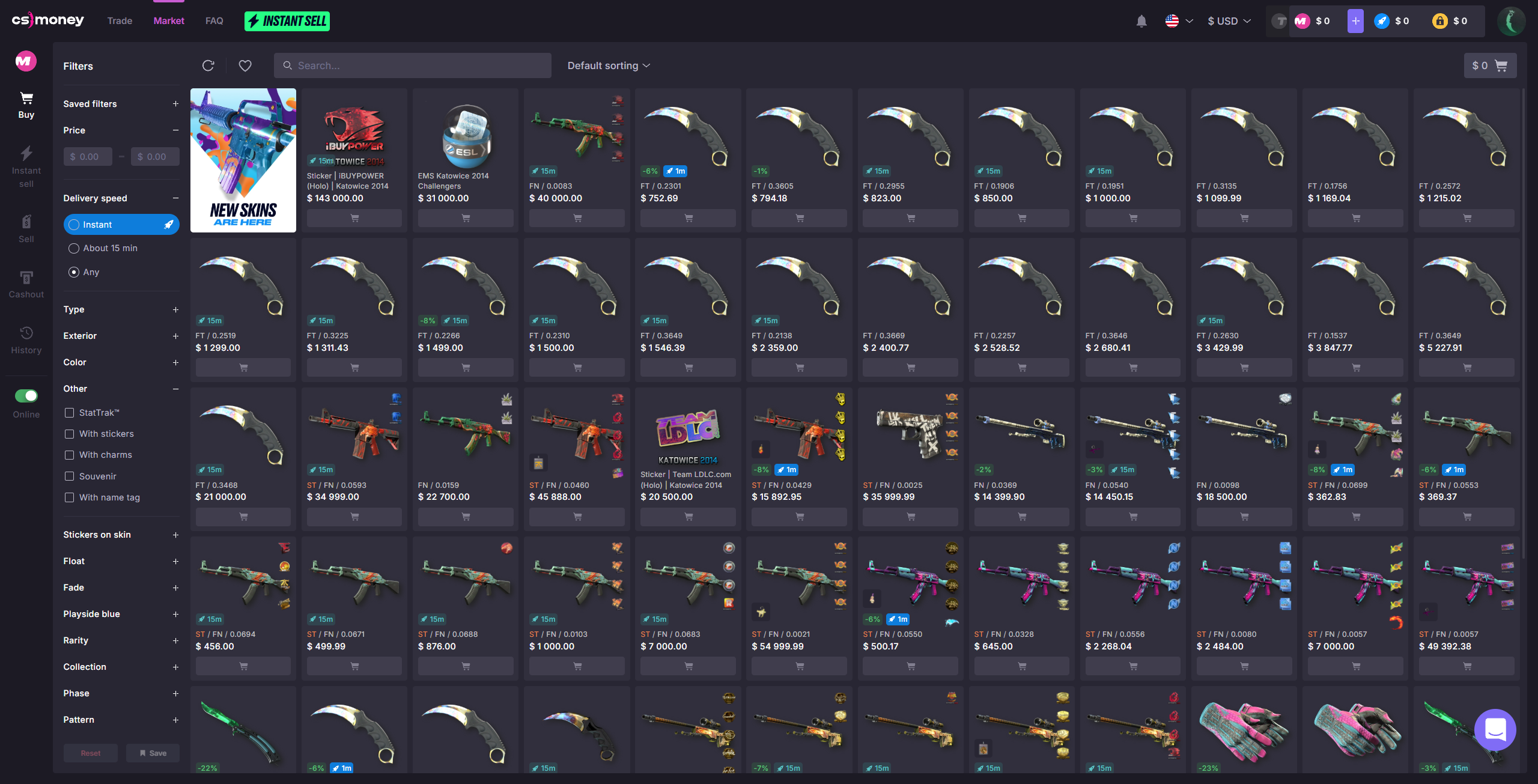Click minimum price input field

pos(88,157)
